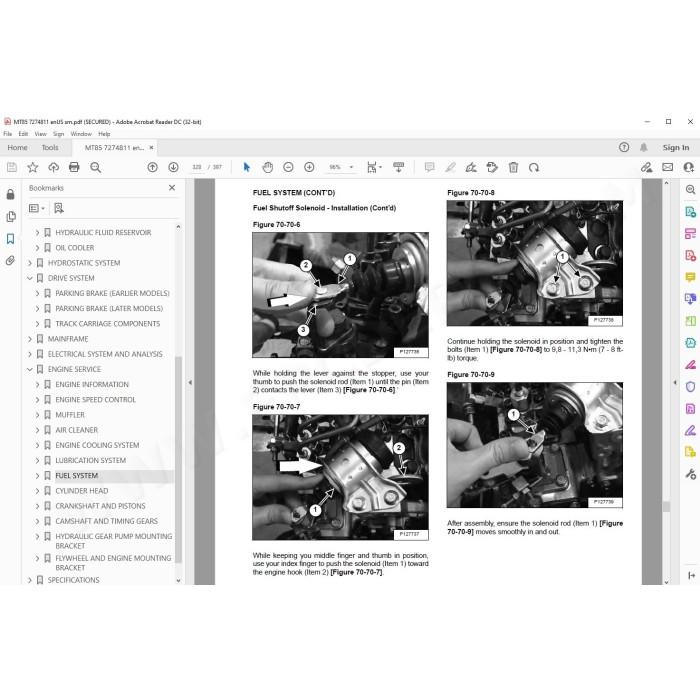Open Comment tool in right pane
This screenshot has width=700, height=700.
691,277
